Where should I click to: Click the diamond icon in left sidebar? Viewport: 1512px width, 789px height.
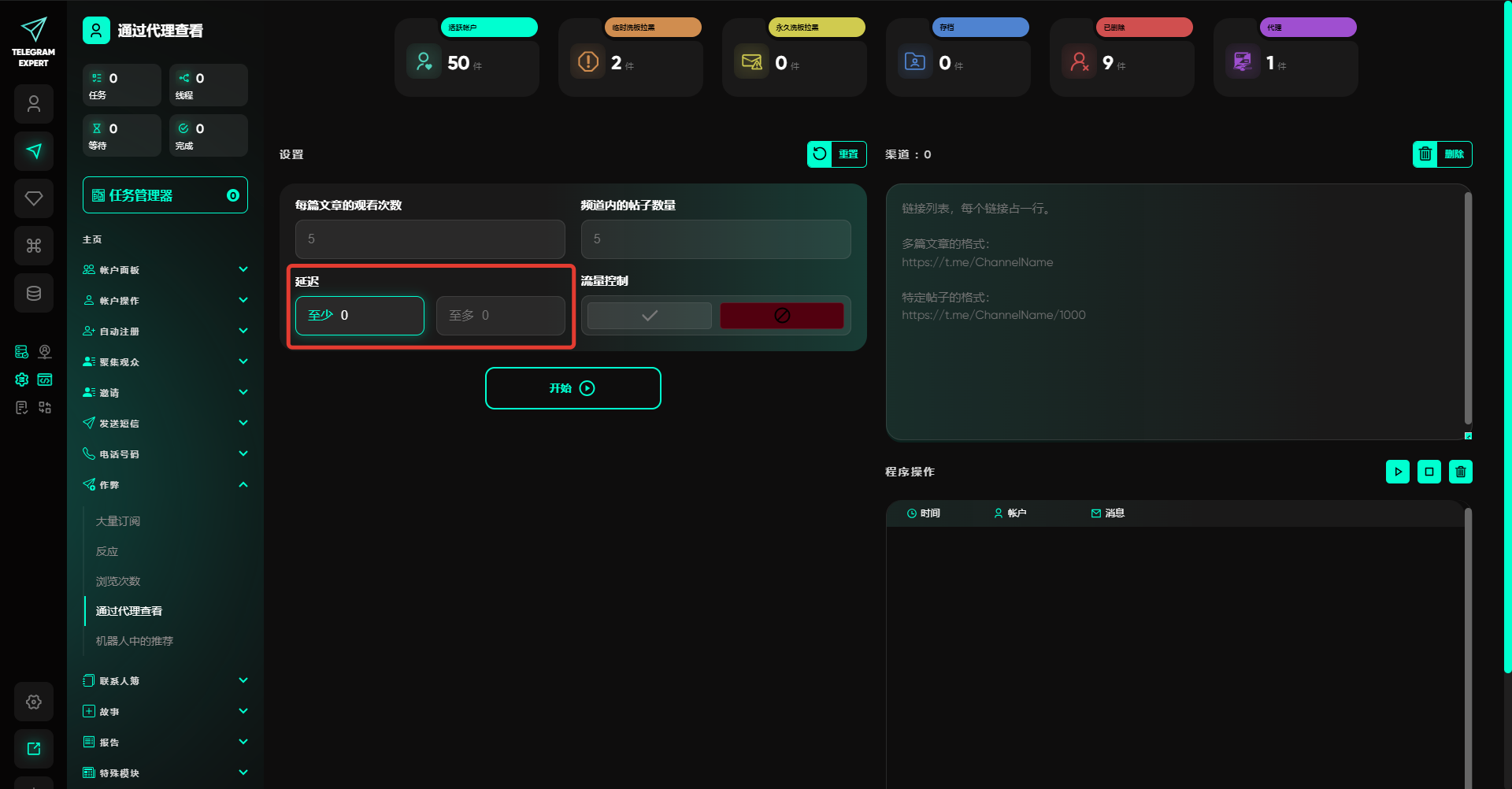pyautogui.click(x=34, y=198)
